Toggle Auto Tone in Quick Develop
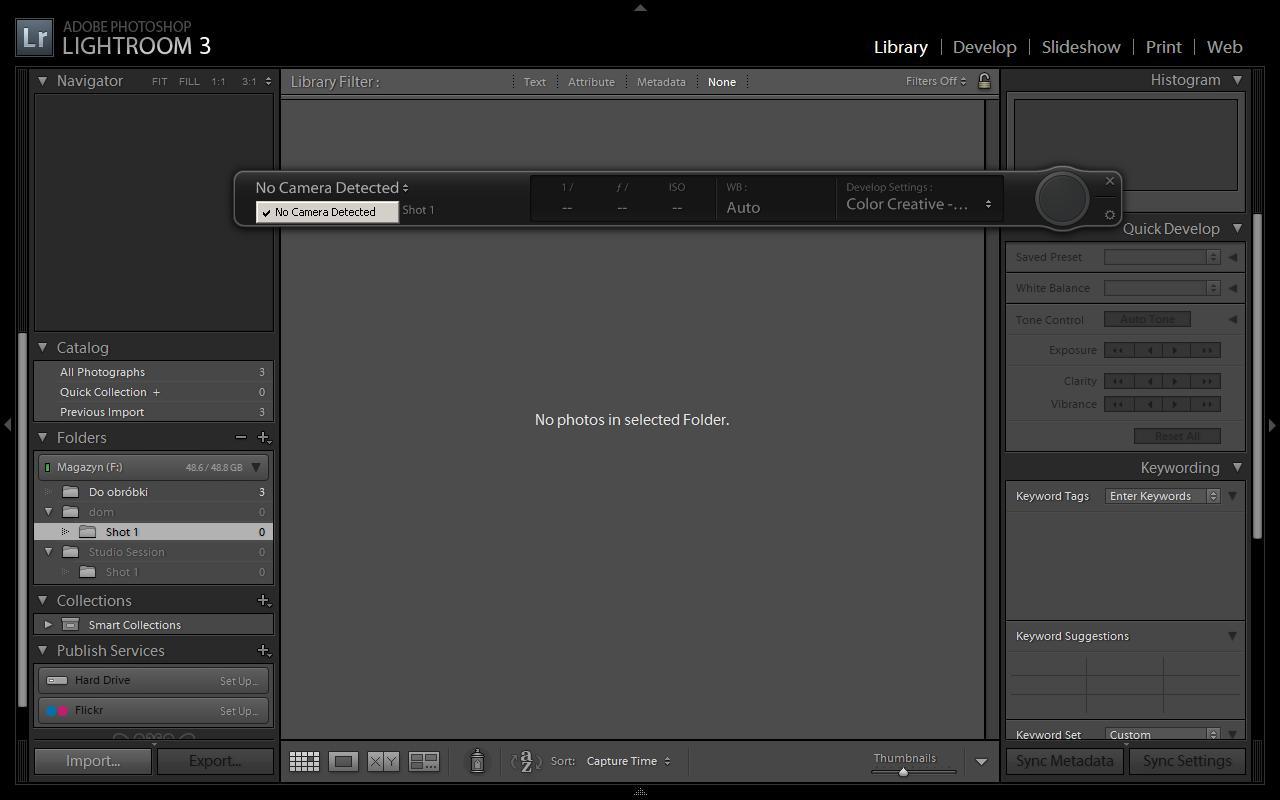This screenshot has height=800, width=1280. 1147,319
